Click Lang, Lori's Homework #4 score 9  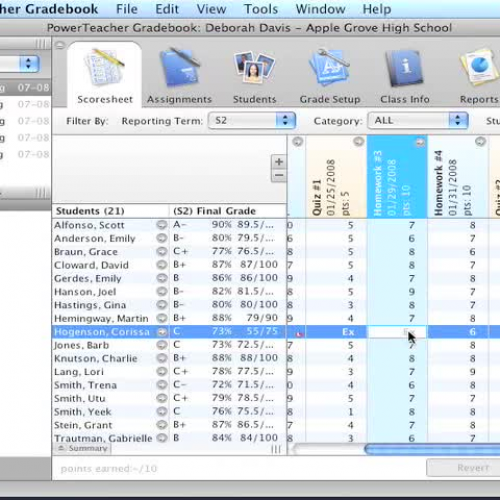pyautogui.click(x=473, y=372)
